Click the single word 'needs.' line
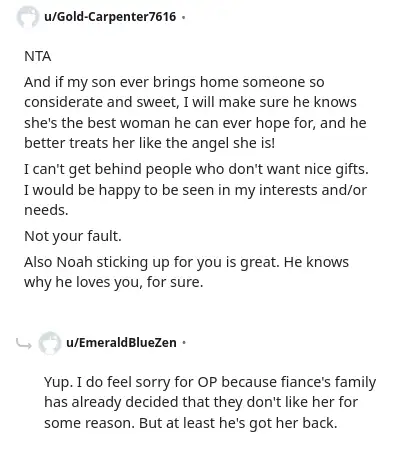Screen dimensions: 400x458 (46, 210)
